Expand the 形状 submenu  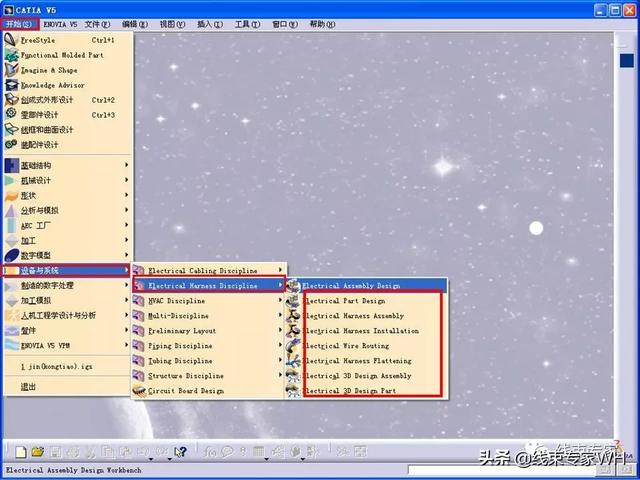(68, 196)
